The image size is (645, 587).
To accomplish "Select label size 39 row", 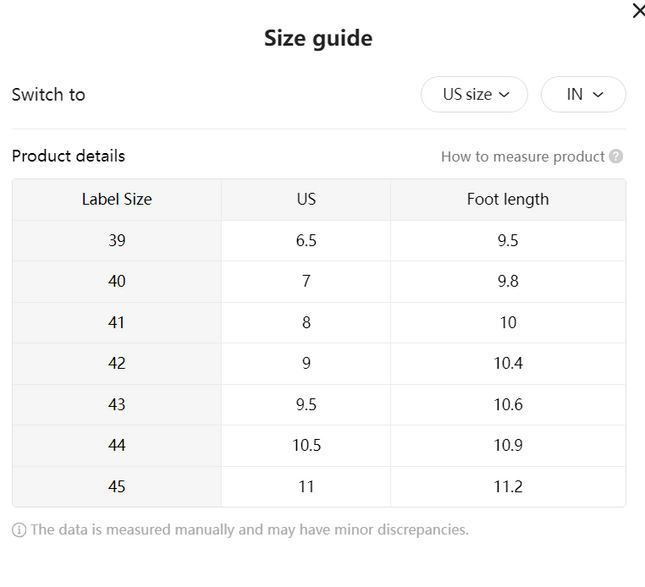I will tap(319, 241).
